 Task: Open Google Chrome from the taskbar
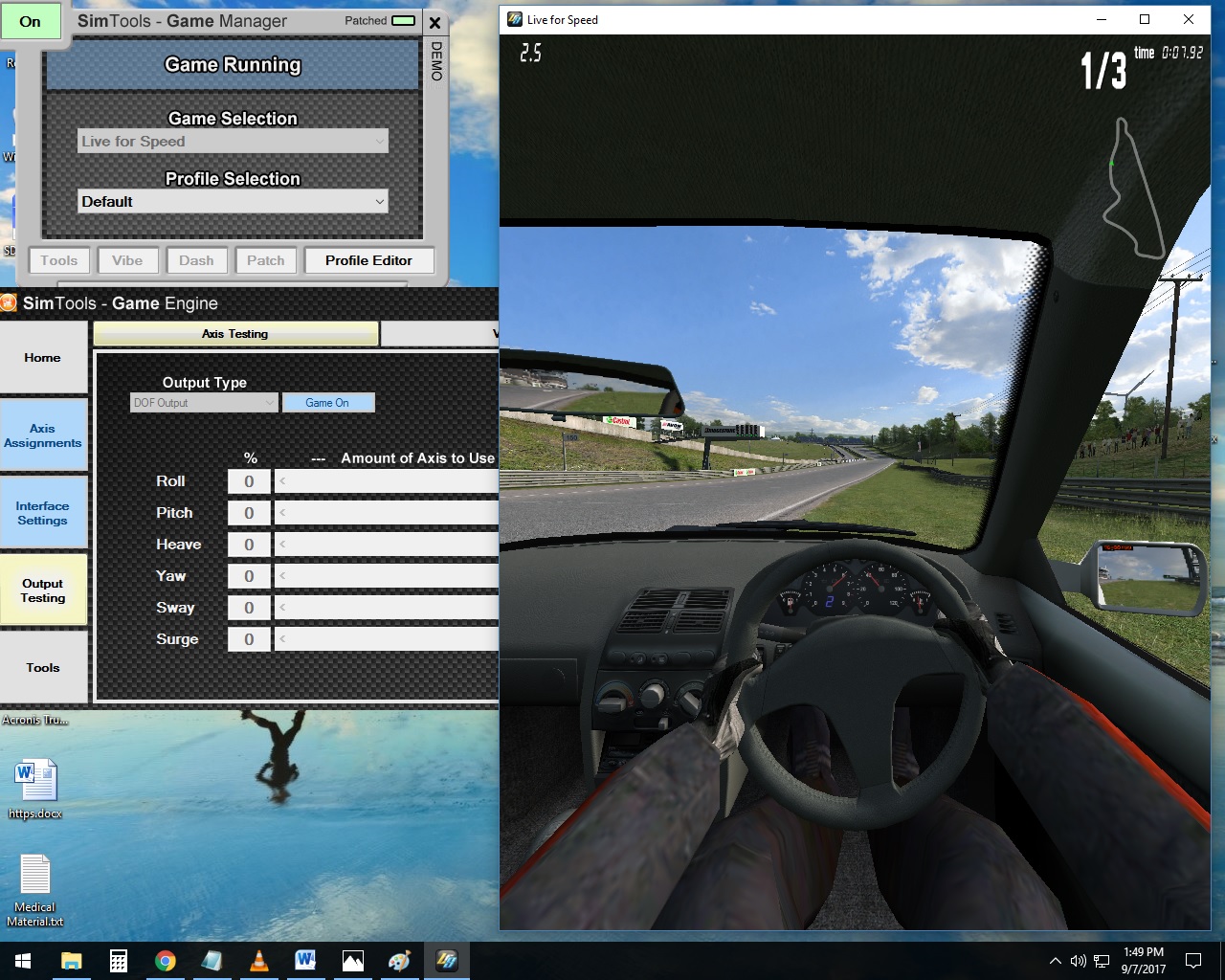point(166,961)
